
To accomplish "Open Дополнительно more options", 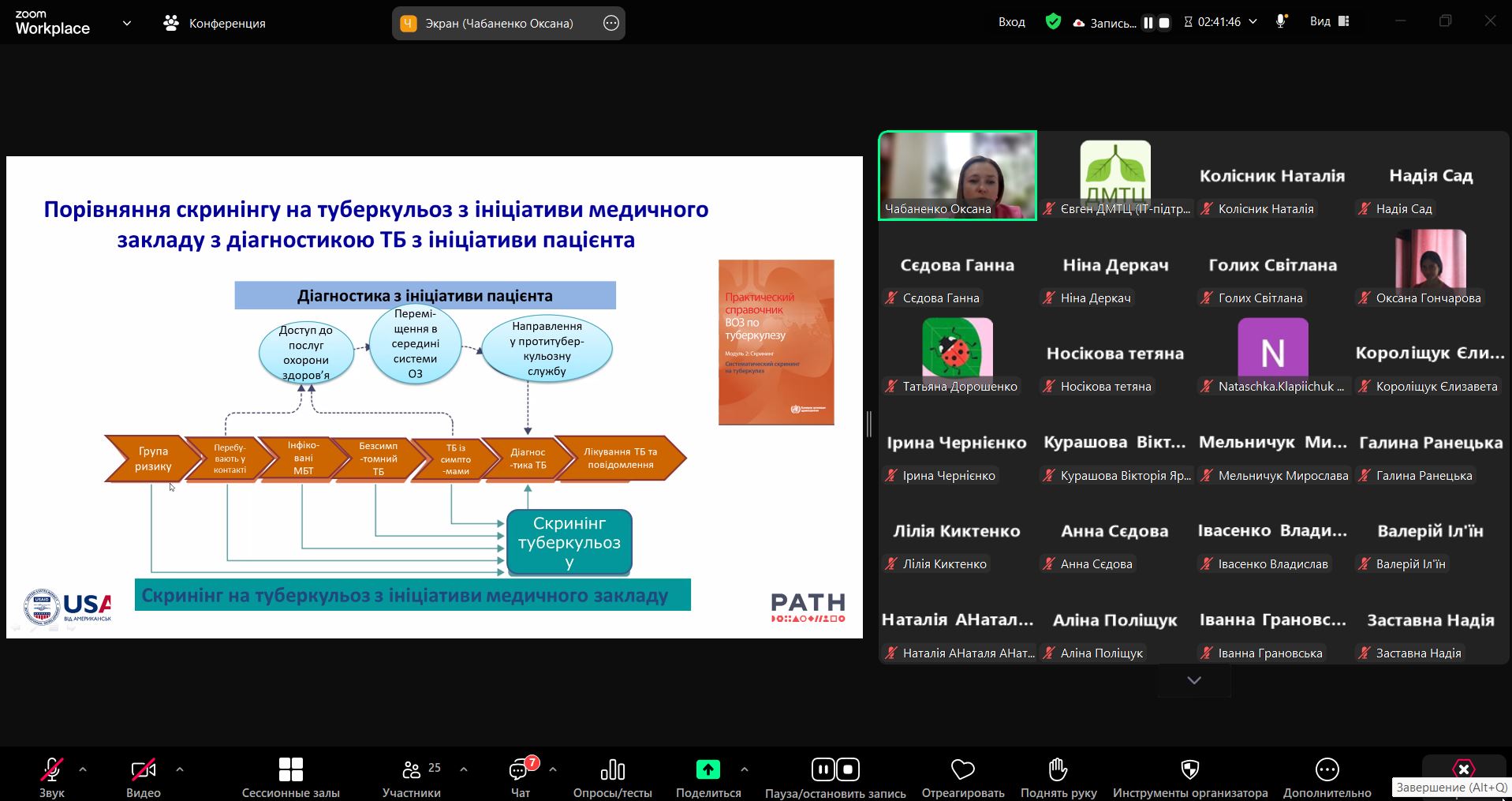I will point(1327,769).
